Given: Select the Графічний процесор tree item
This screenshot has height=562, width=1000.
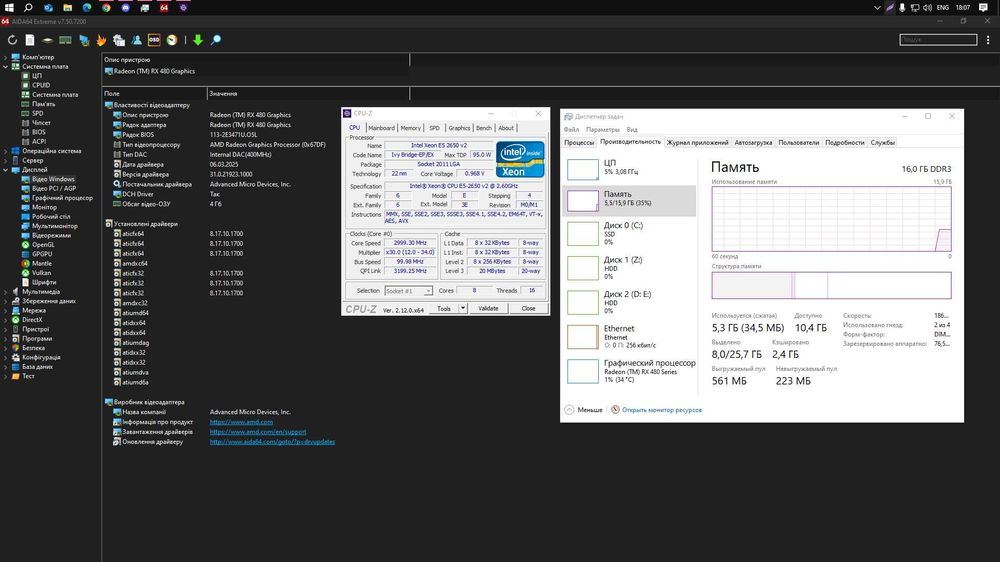Looking at the screenshot, I should [62, 198].
